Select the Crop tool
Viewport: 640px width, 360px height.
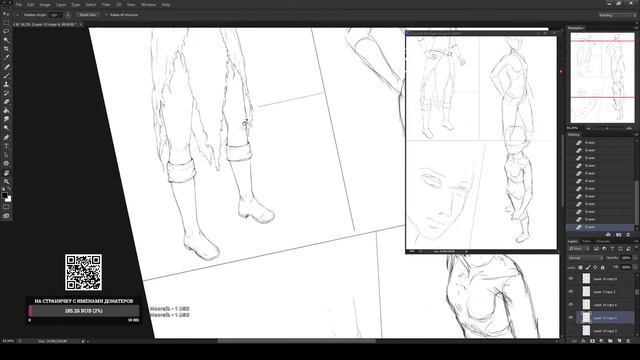(6, 49)
